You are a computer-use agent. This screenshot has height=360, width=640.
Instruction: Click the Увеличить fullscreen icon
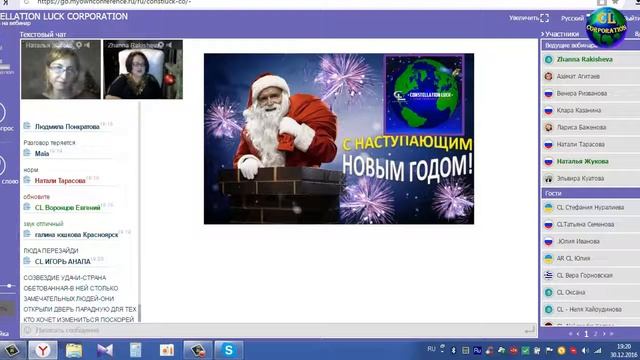(544, 18)
